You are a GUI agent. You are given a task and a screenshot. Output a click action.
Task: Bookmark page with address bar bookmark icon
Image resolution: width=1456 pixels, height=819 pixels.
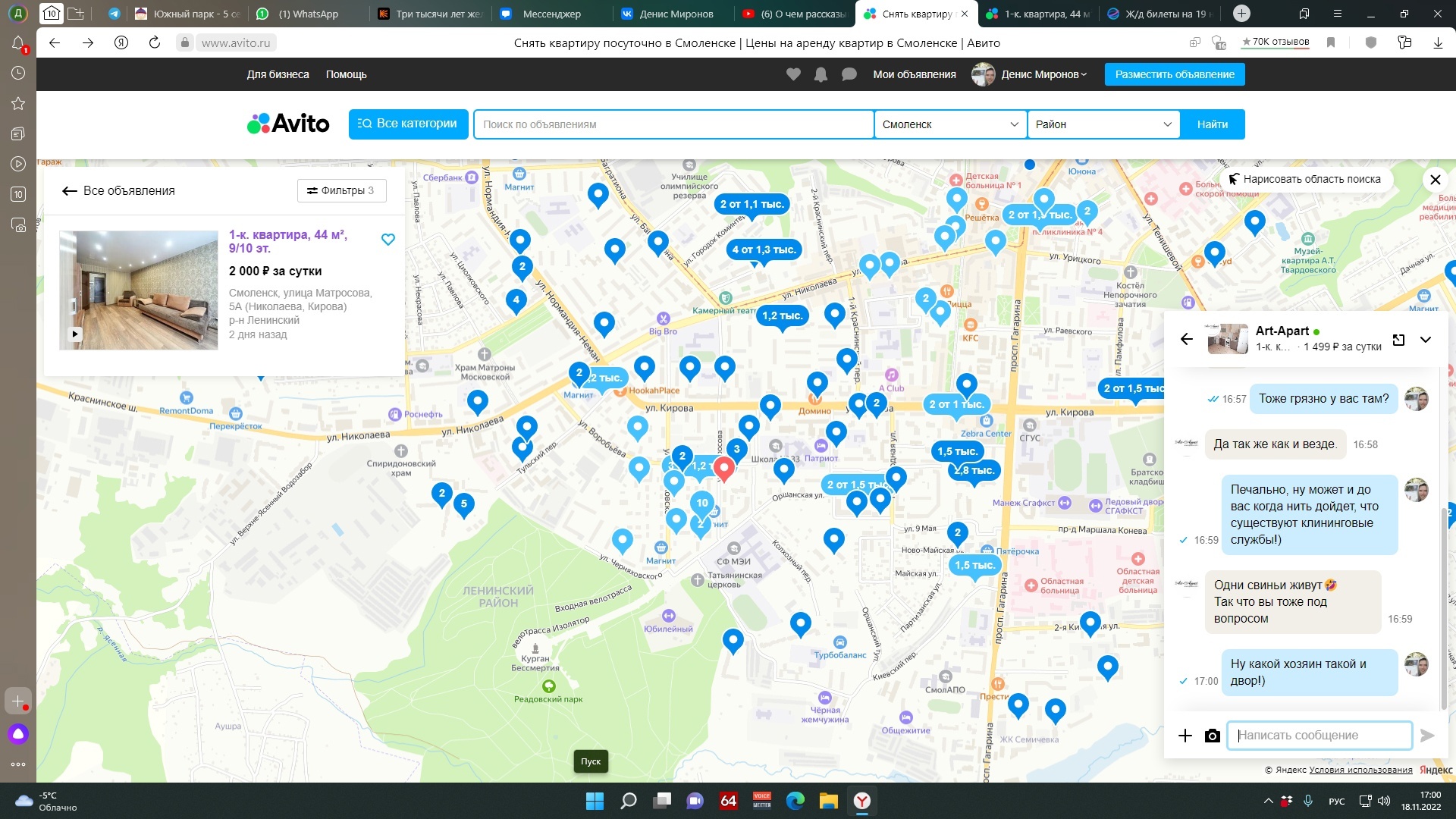[x=1330, y=42]
